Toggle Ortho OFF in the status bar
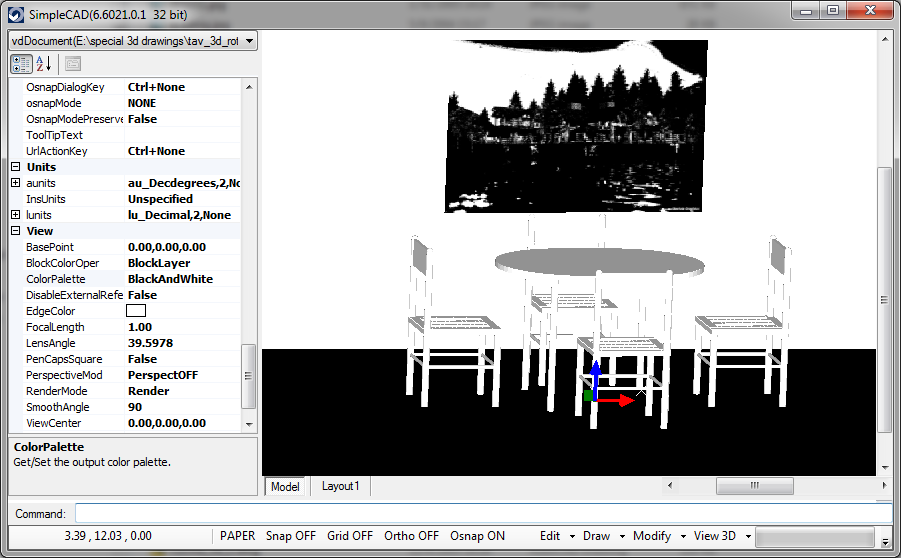Viewport: 901px width, 558px height. 411,536
